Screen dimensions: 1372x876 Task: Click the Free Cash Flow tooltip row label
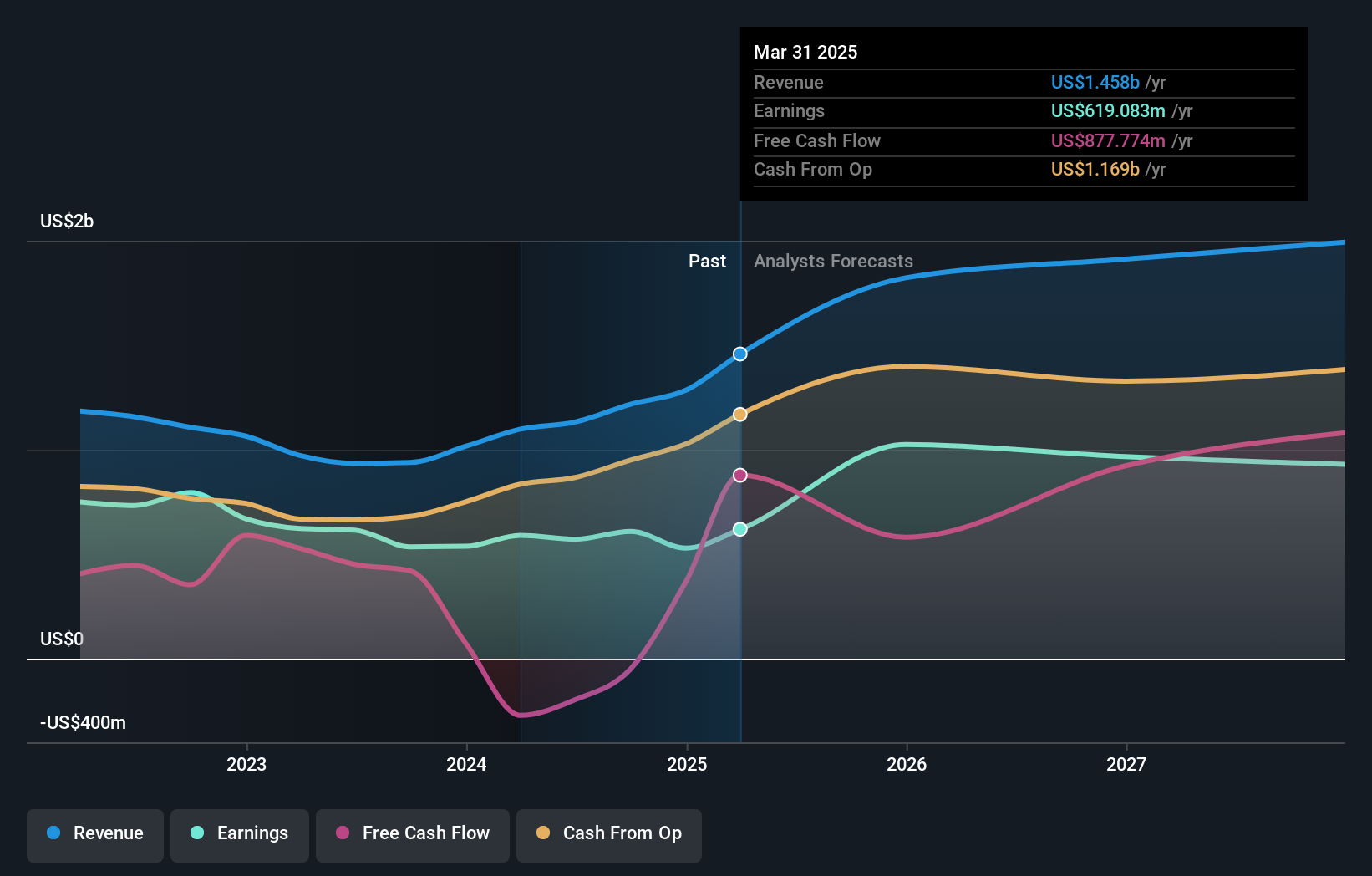coord(817,140)
